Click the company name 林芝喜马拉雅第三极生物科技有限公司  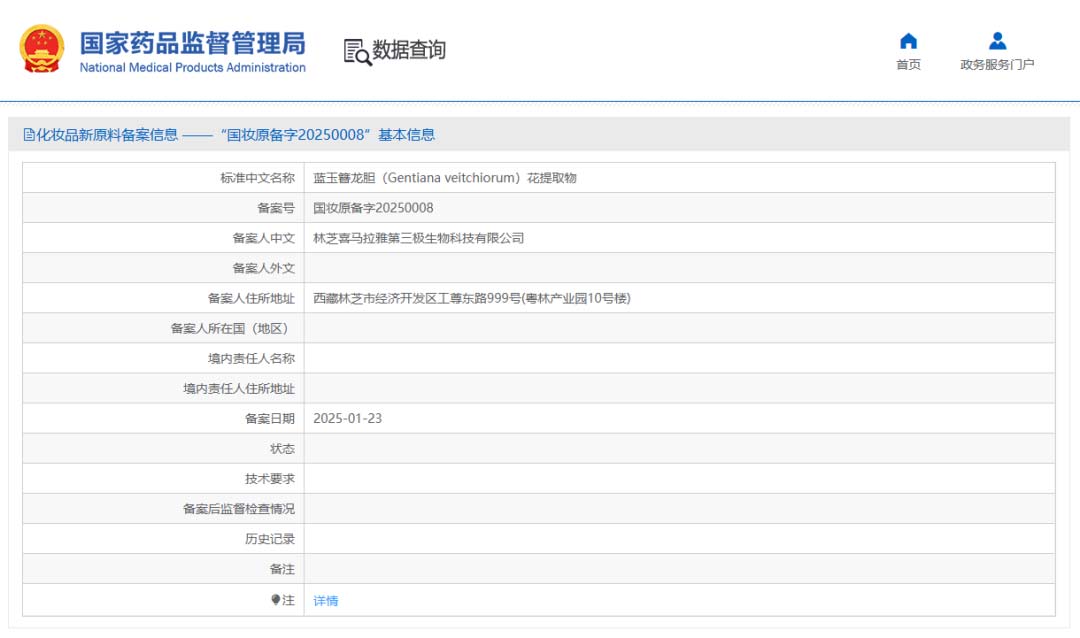tap(418, 238)
